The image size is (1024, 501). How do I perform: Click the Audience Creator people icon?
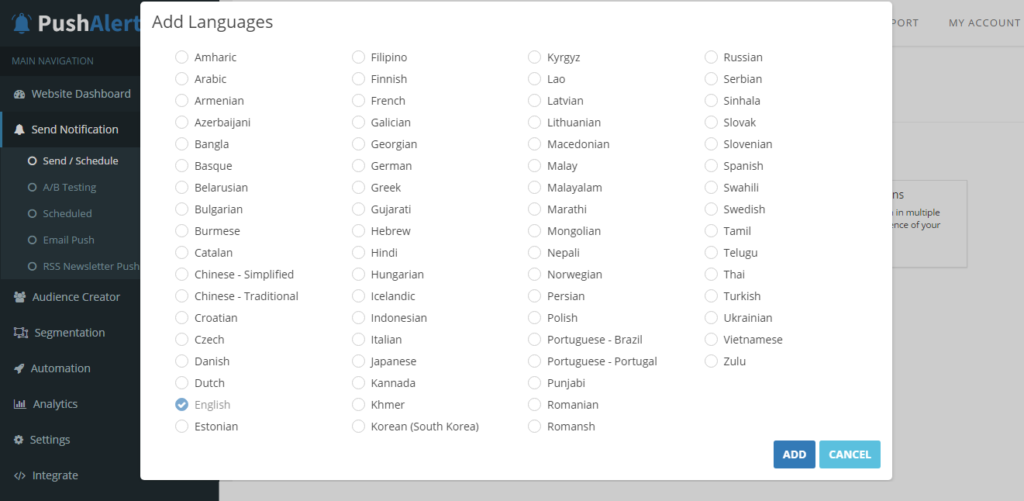click(20, 297)
